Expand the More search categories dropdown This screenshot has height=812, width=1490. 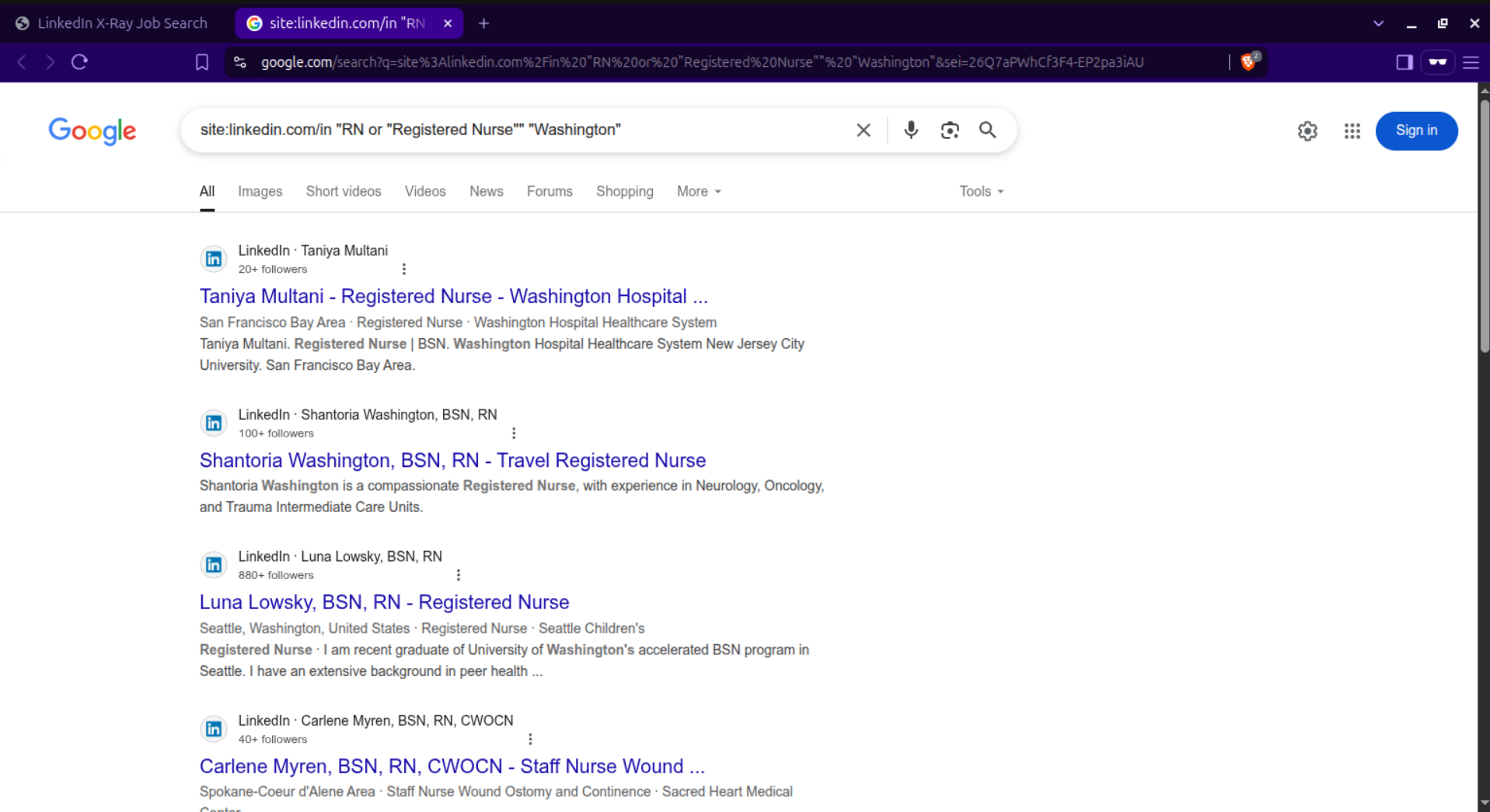coord(697,191)
